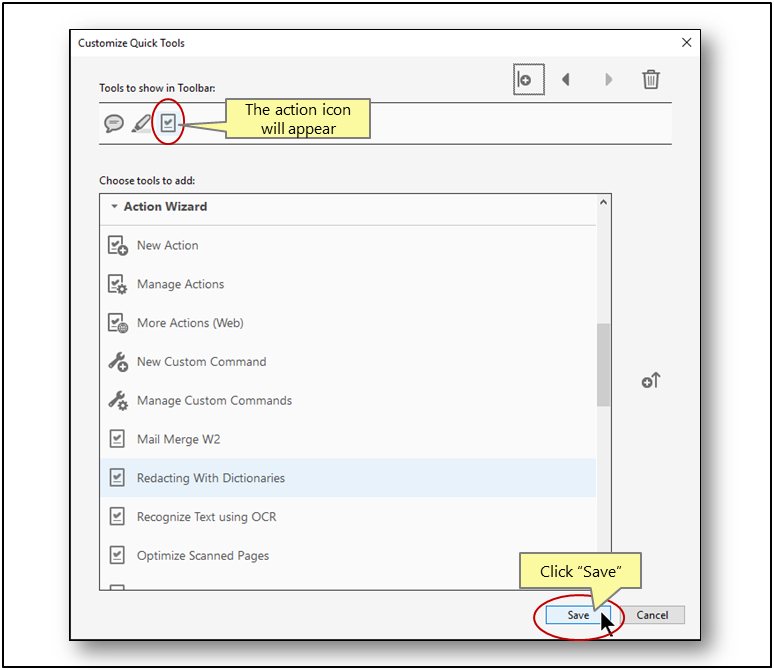
Task: Click the Save button
Action: (578, 615)
